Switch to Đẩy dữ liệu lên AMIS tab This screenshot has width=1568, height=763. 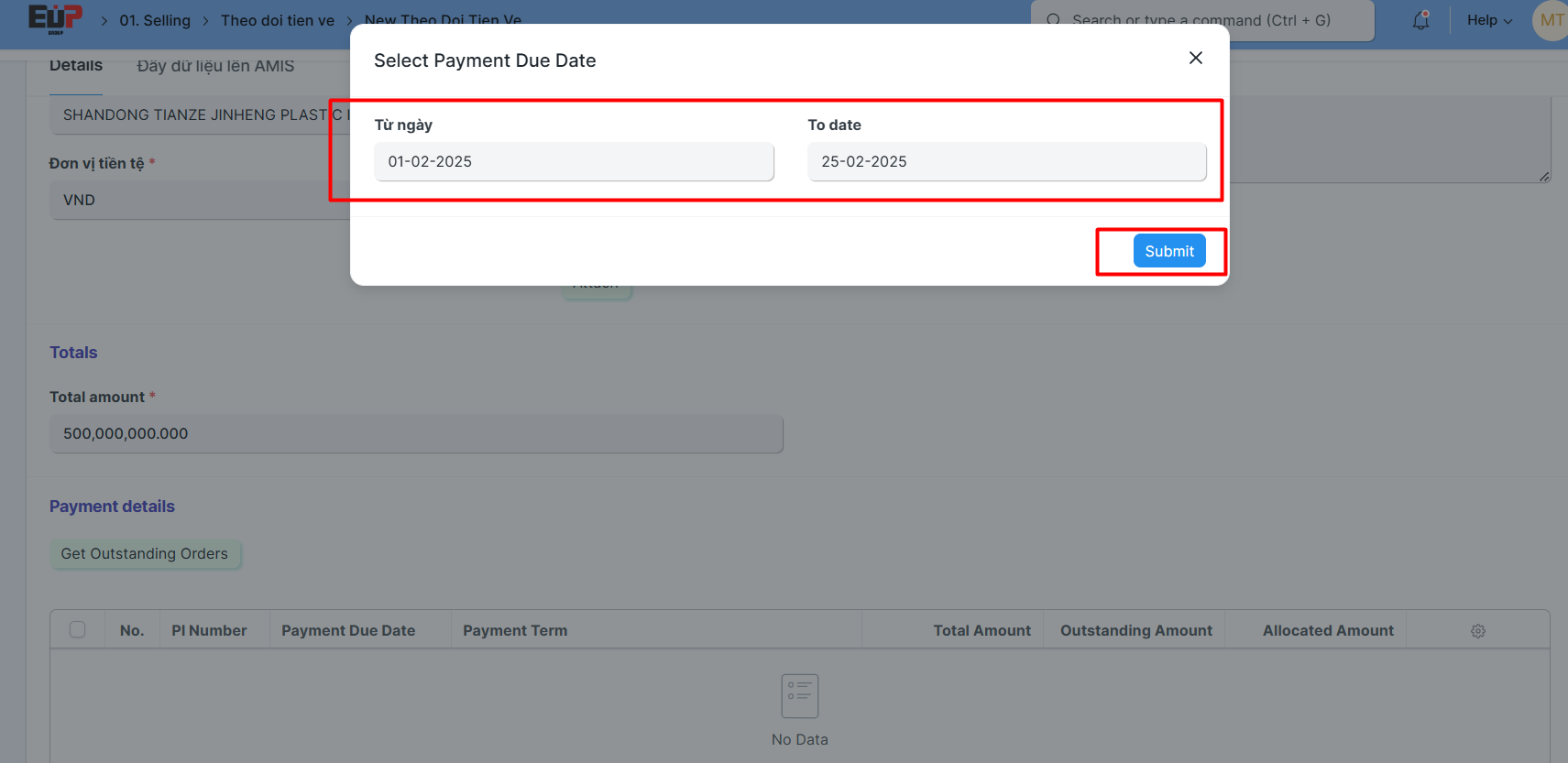pos(215,66)
